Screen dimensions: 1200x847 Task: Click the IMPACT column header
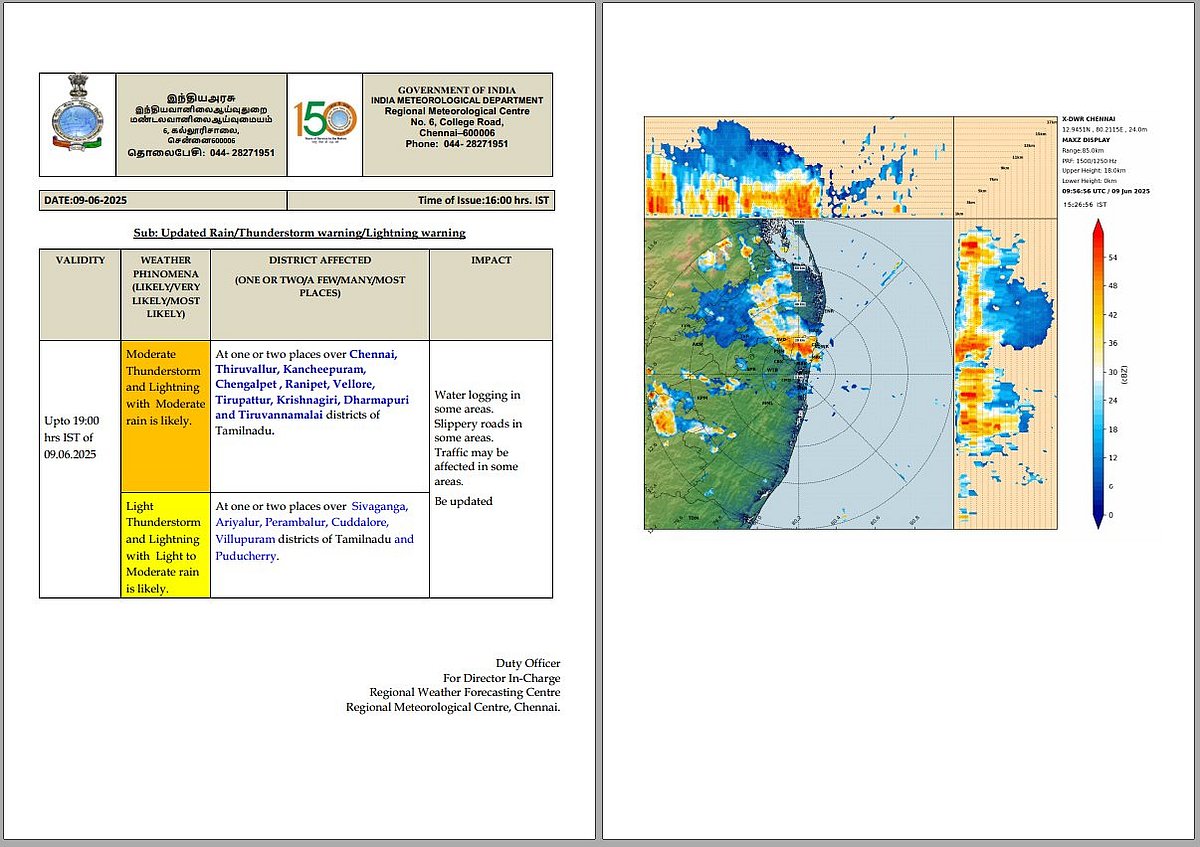tap(491, 260)
